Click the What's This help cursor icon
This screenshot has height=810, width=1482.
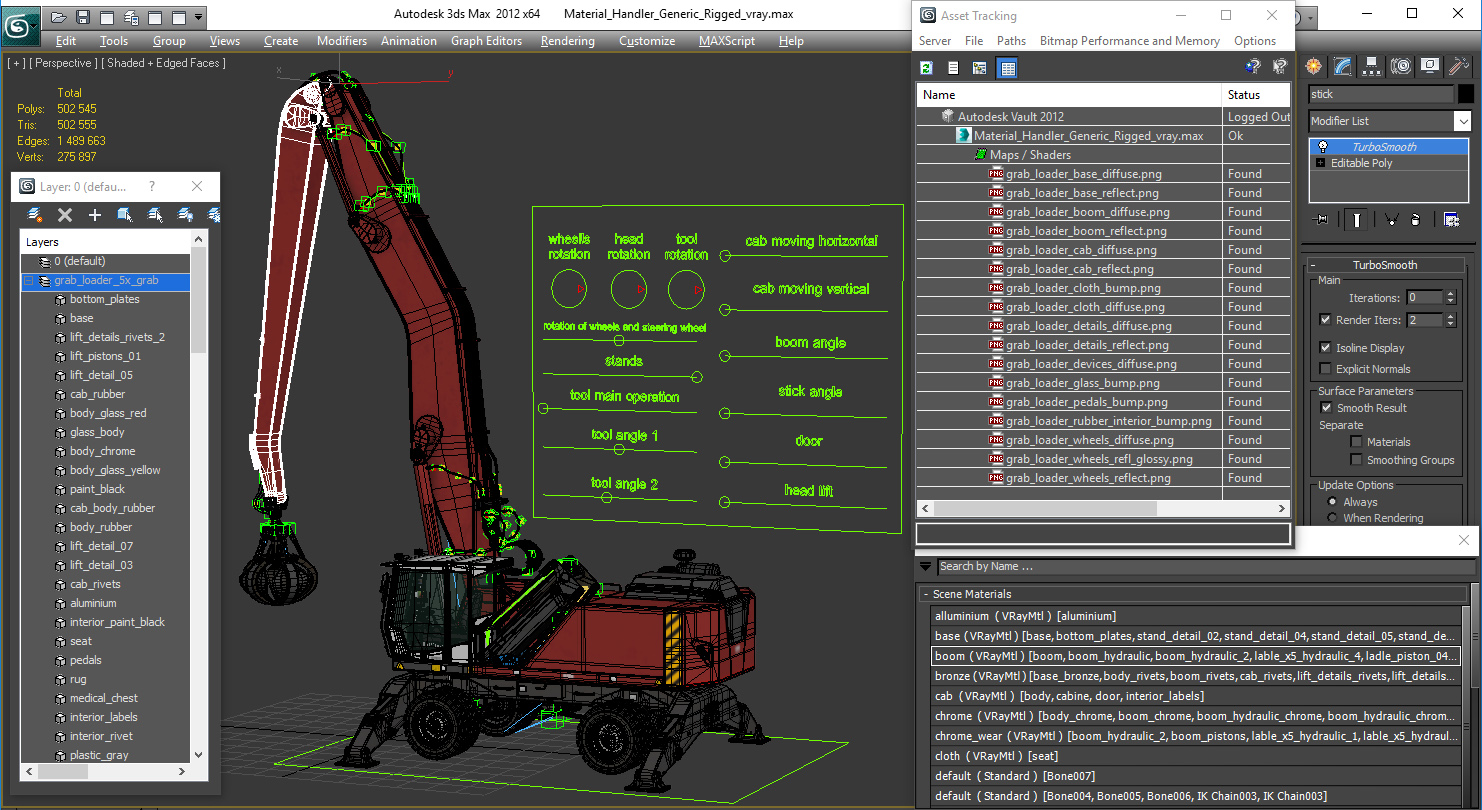pyautogui.click(x=1279, y=67)
